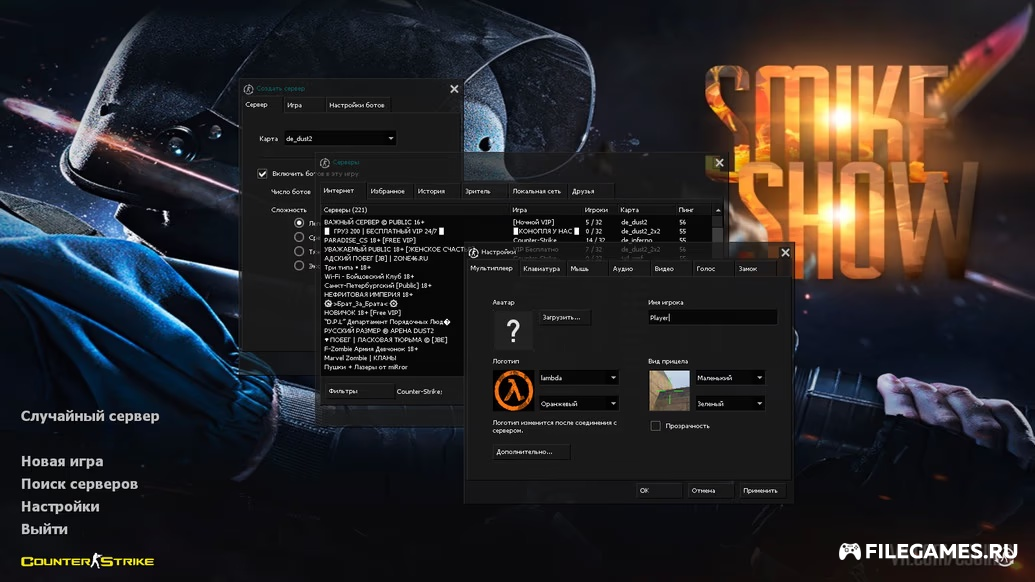Select the Локальная сеть tab
Image resolution: width=1035 pixels, height=582 pixels.
click(x=537, y=191)
